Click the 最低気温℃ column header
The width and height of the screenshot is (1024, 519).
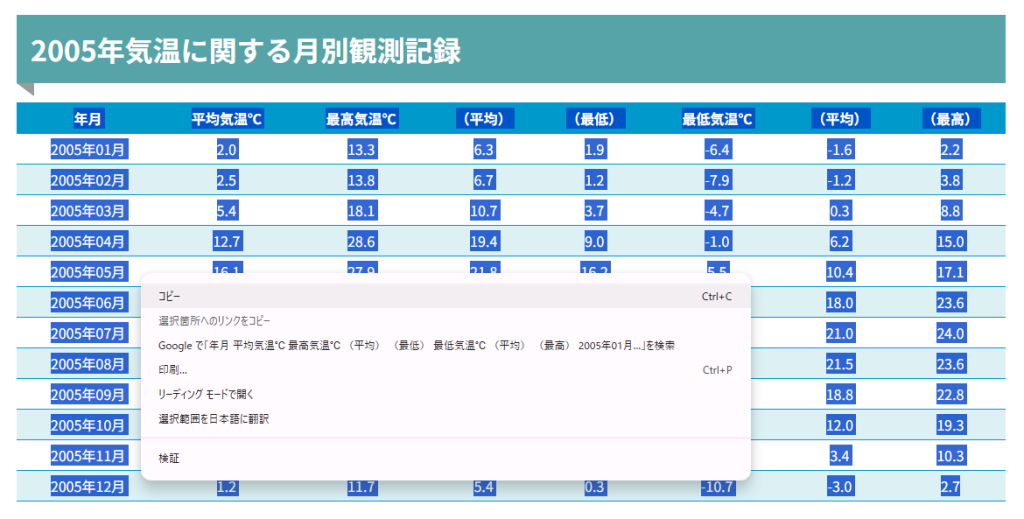tap(717, 120)
